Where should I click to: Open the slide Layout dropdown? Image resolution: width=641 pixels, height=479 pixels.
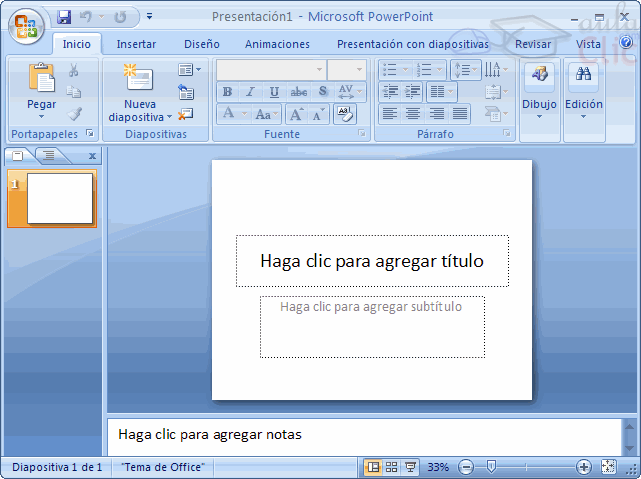189,70
